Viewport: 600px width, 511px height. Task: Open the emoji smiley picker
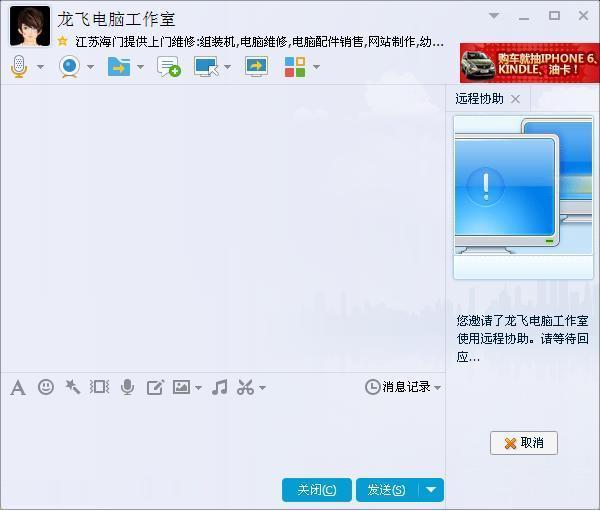point(46,387)
